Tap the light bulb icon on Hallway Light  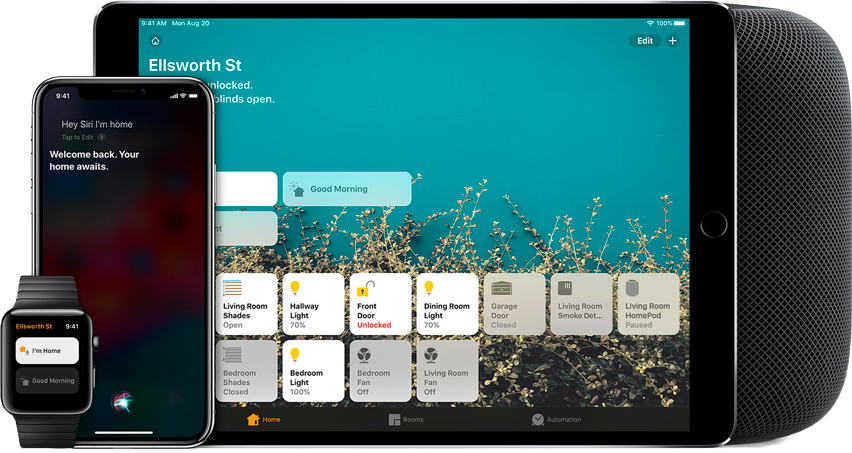(x=295, y=287)
